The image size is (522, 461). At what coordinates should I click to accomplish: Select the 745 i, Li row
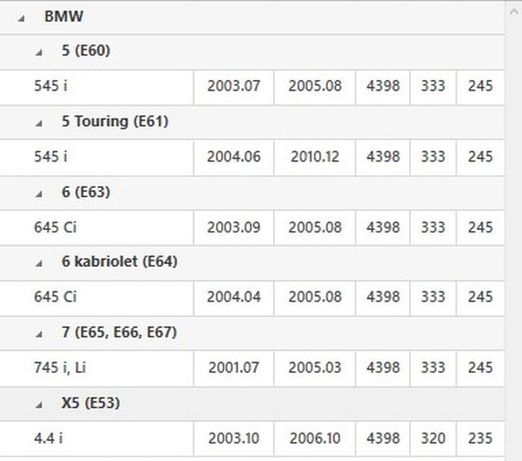252,369
